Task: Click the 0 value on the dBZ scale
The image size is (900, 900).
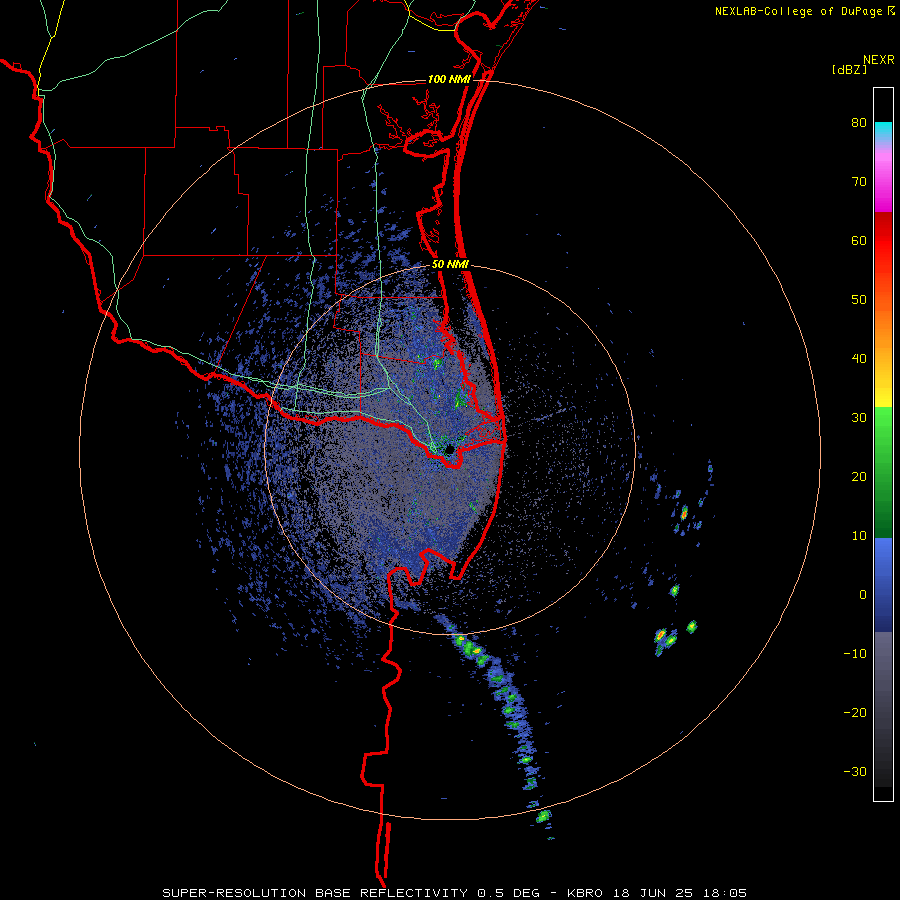Action: 863,595
